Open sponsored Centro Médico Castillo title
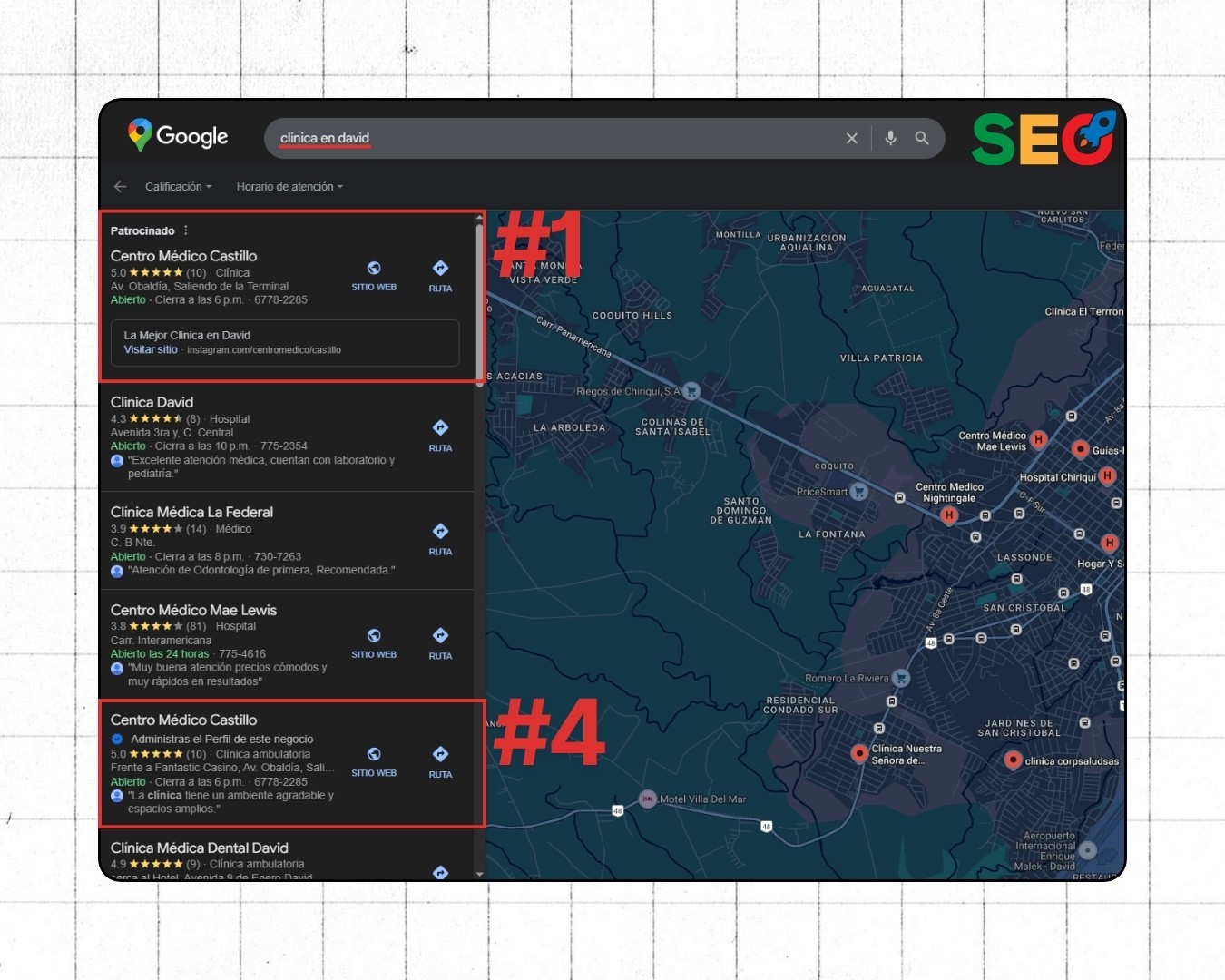1225x980 pixels. click(183, 256)
